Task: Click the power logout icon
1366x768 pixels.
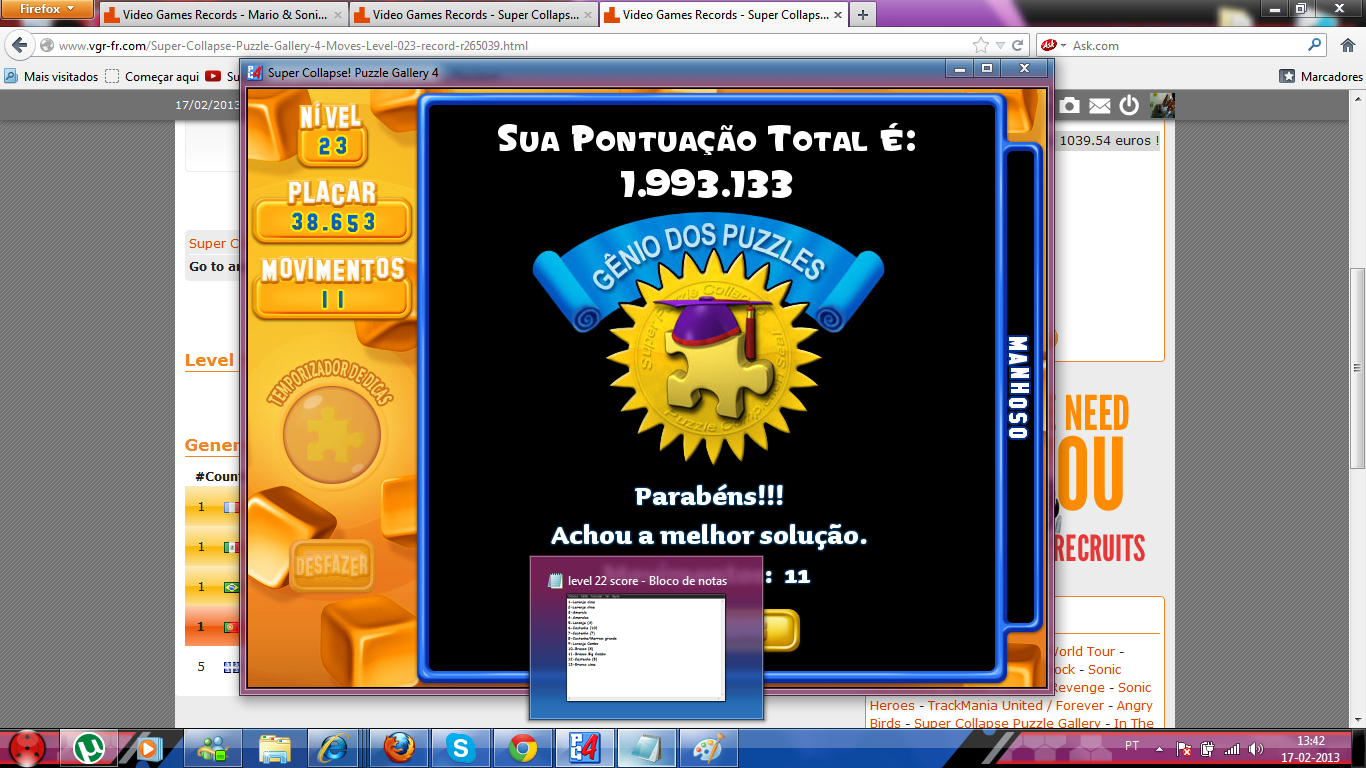Action: click(1129, 105)
